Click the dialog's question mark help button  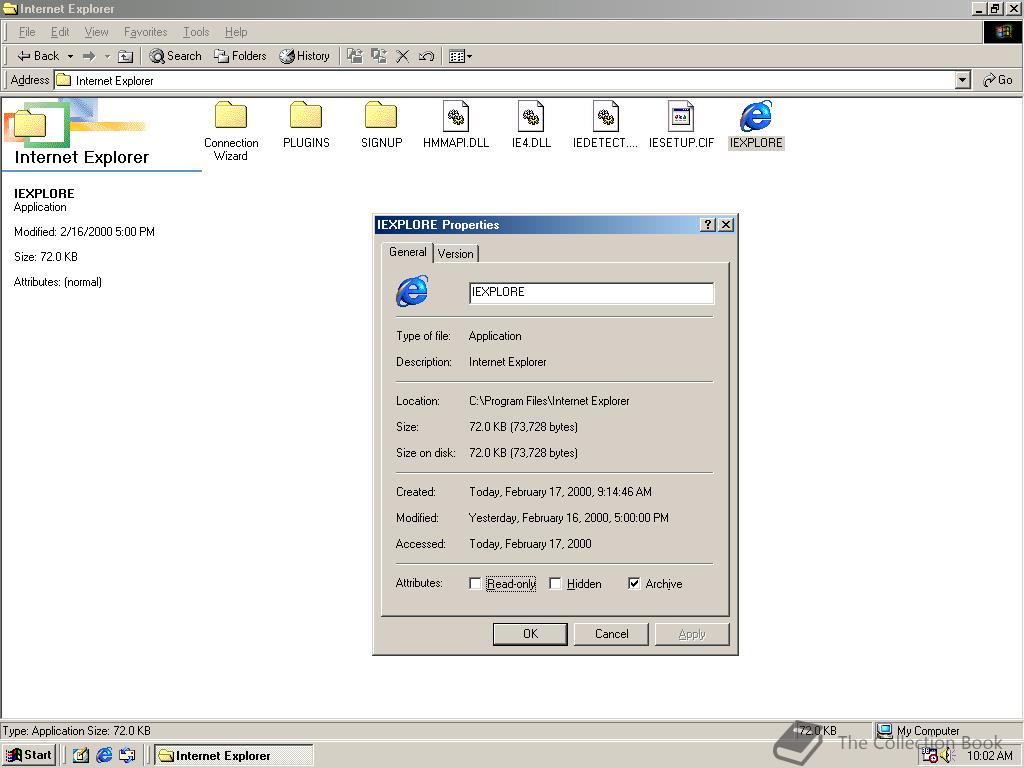(x=708, y=225)
